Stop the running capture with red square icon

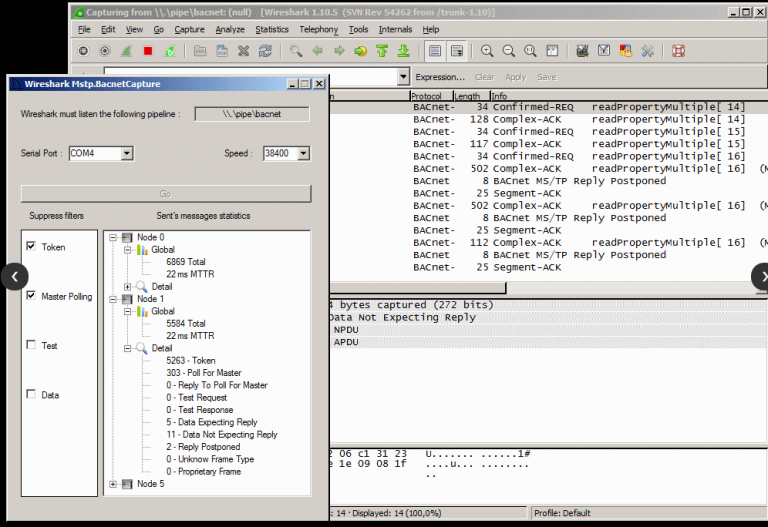(148, 51)
